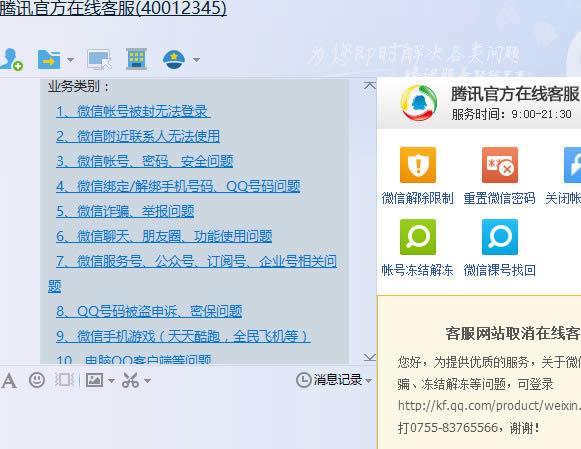581x449 pixels.
Task: Click the 微信解除限制 orange shield icon
Action: [x=418, y=165]
